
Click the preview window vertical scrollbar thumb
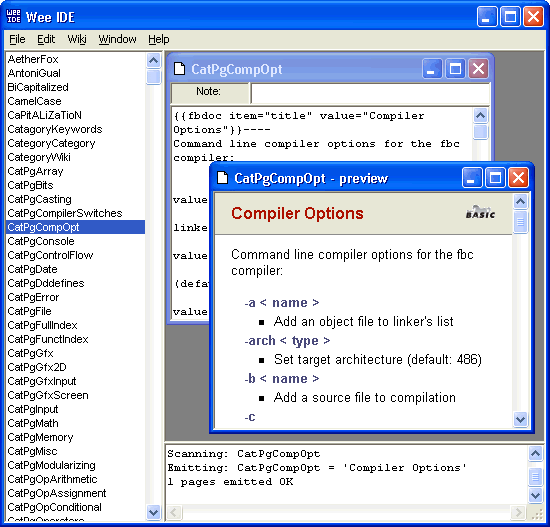(x=520, y=222)
